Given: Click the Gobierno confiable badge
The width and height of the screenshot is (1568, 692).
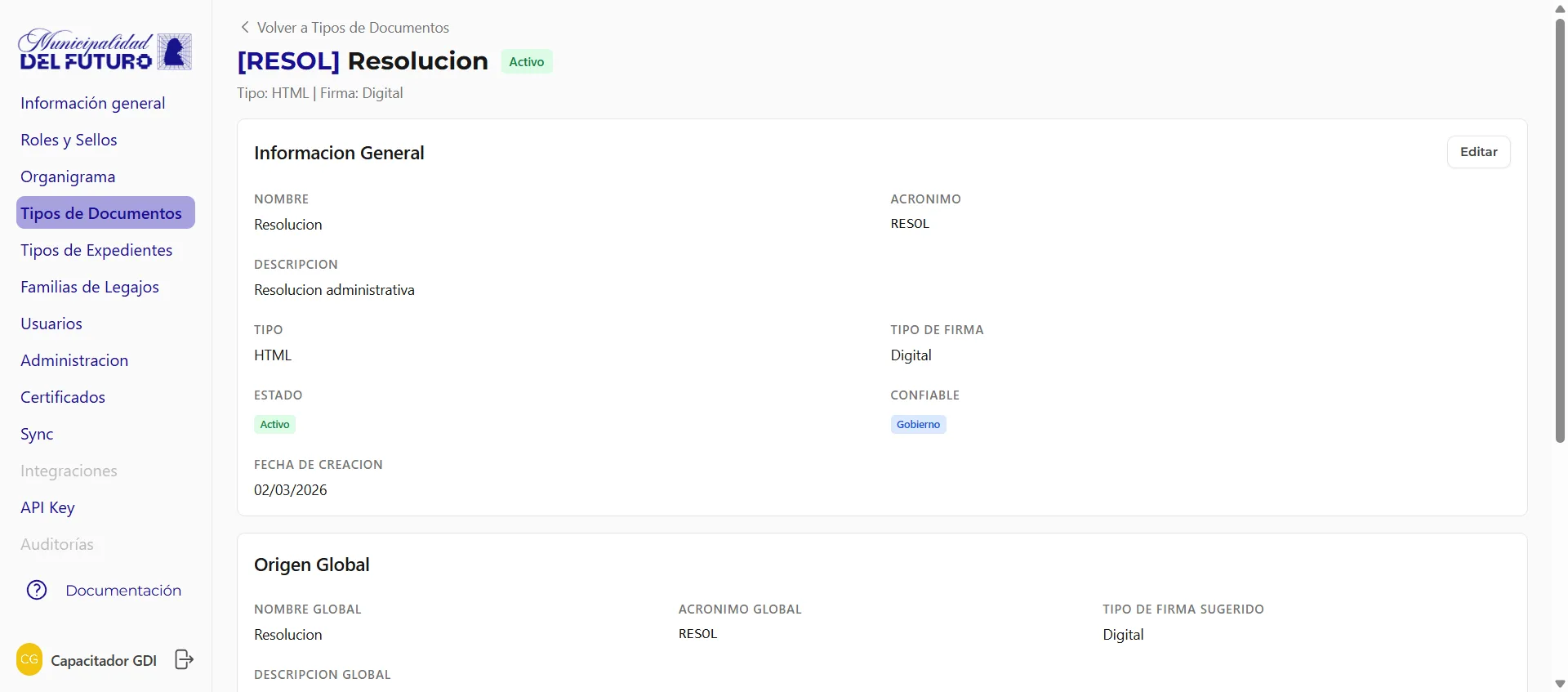Looking at the screenshot, I should click(x=918, y=424).
